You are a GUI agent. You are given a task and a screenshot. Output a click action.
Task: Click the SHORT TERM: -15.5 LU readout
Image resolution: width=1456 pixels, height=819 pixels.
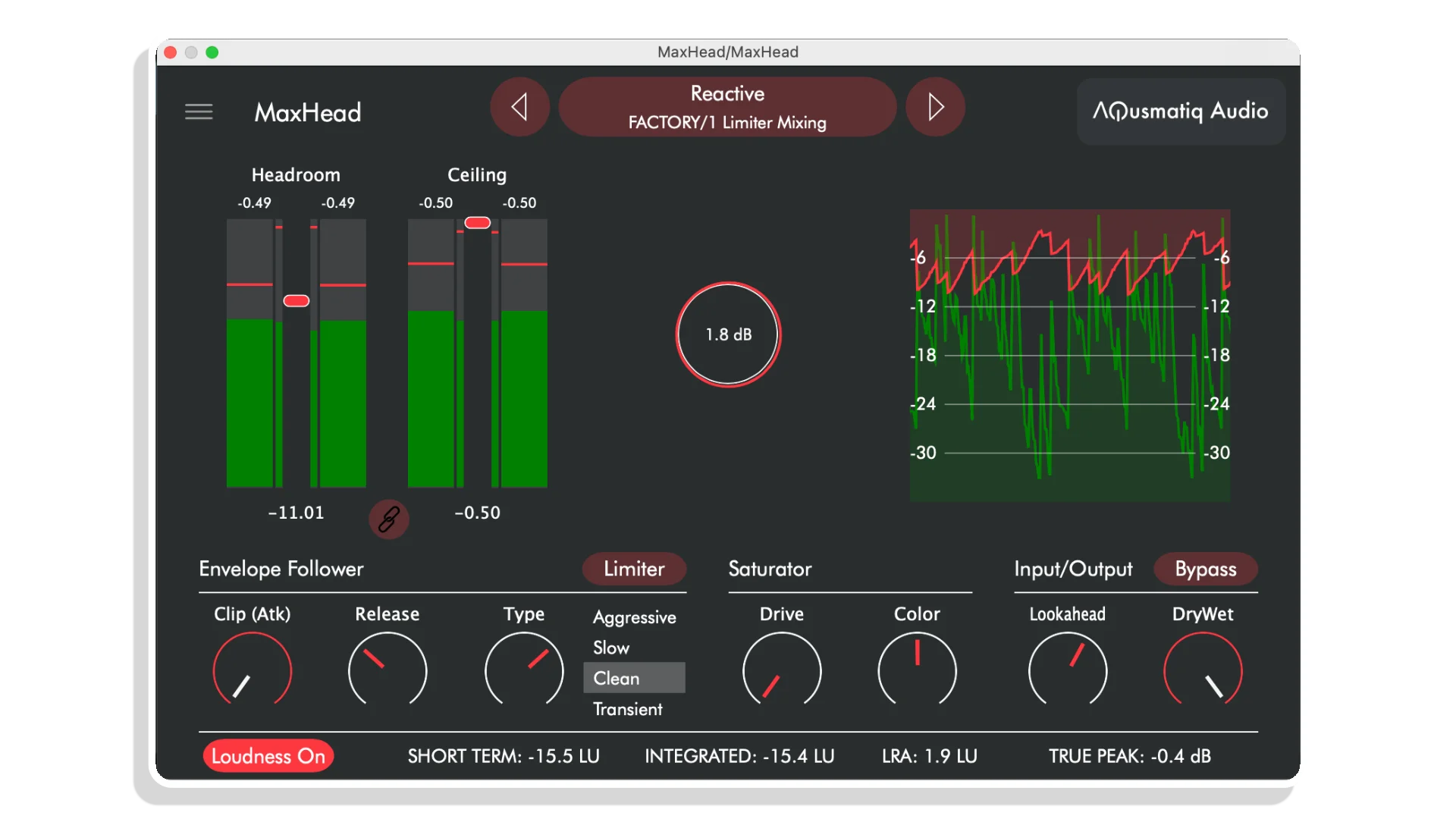[x=504, y=756]
